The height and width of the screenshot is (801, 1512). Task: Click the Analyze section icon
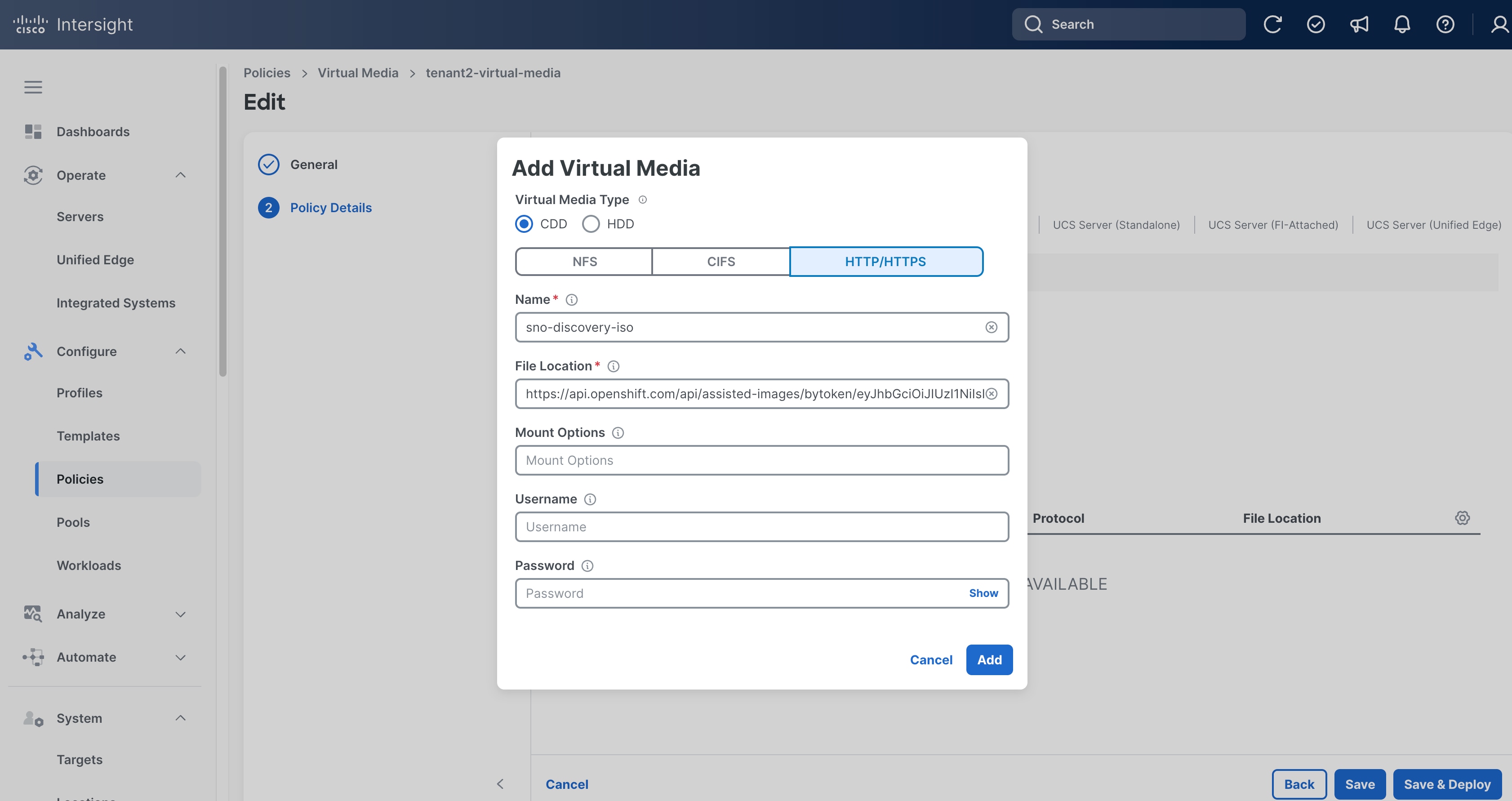pos(33,614)
